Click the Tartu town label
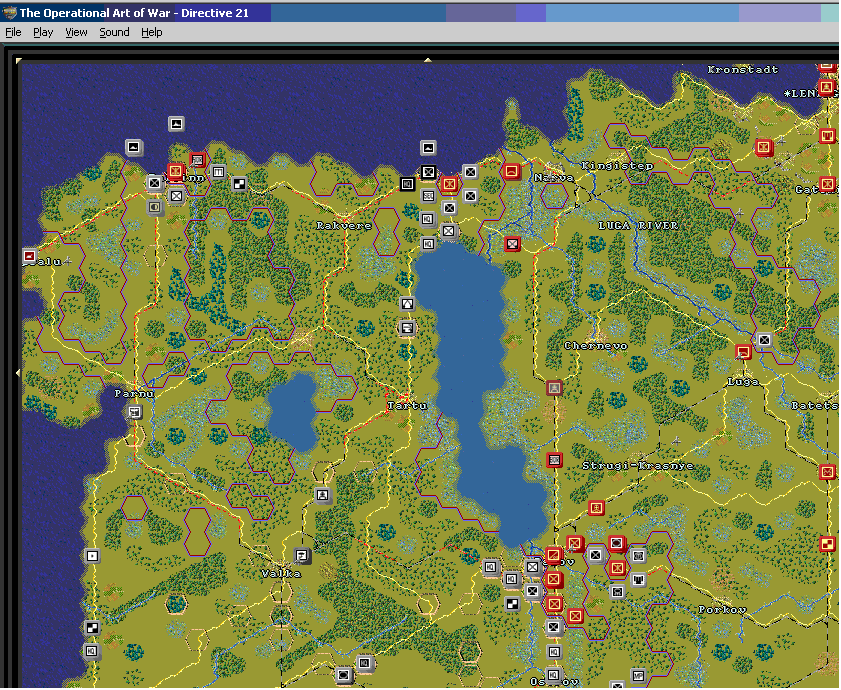 408,406
